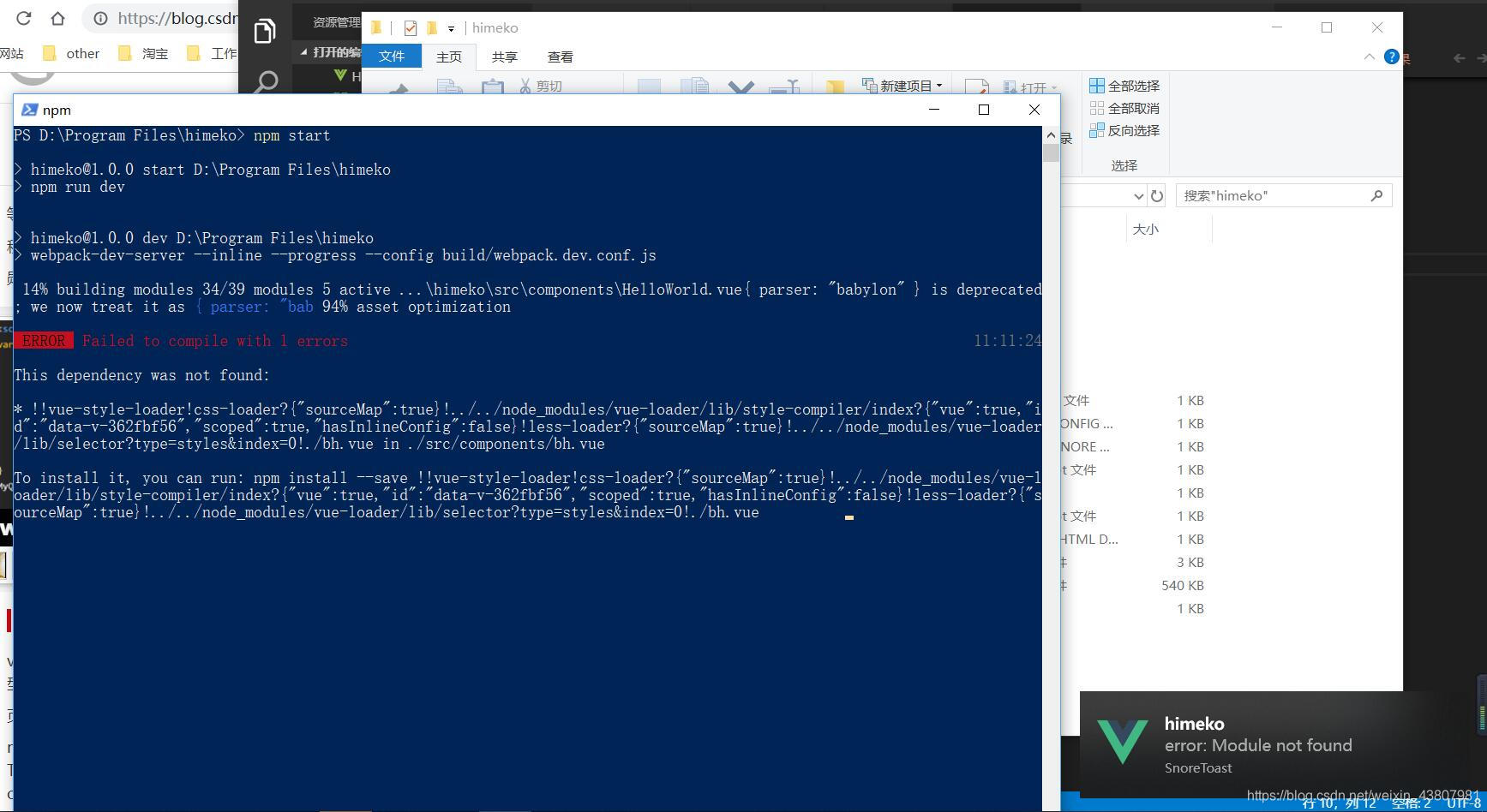Click the Vue logo in notification toast
The width and height of the screenshot is (1487, 812).
pyautogui.click(x=1122, y=742)
